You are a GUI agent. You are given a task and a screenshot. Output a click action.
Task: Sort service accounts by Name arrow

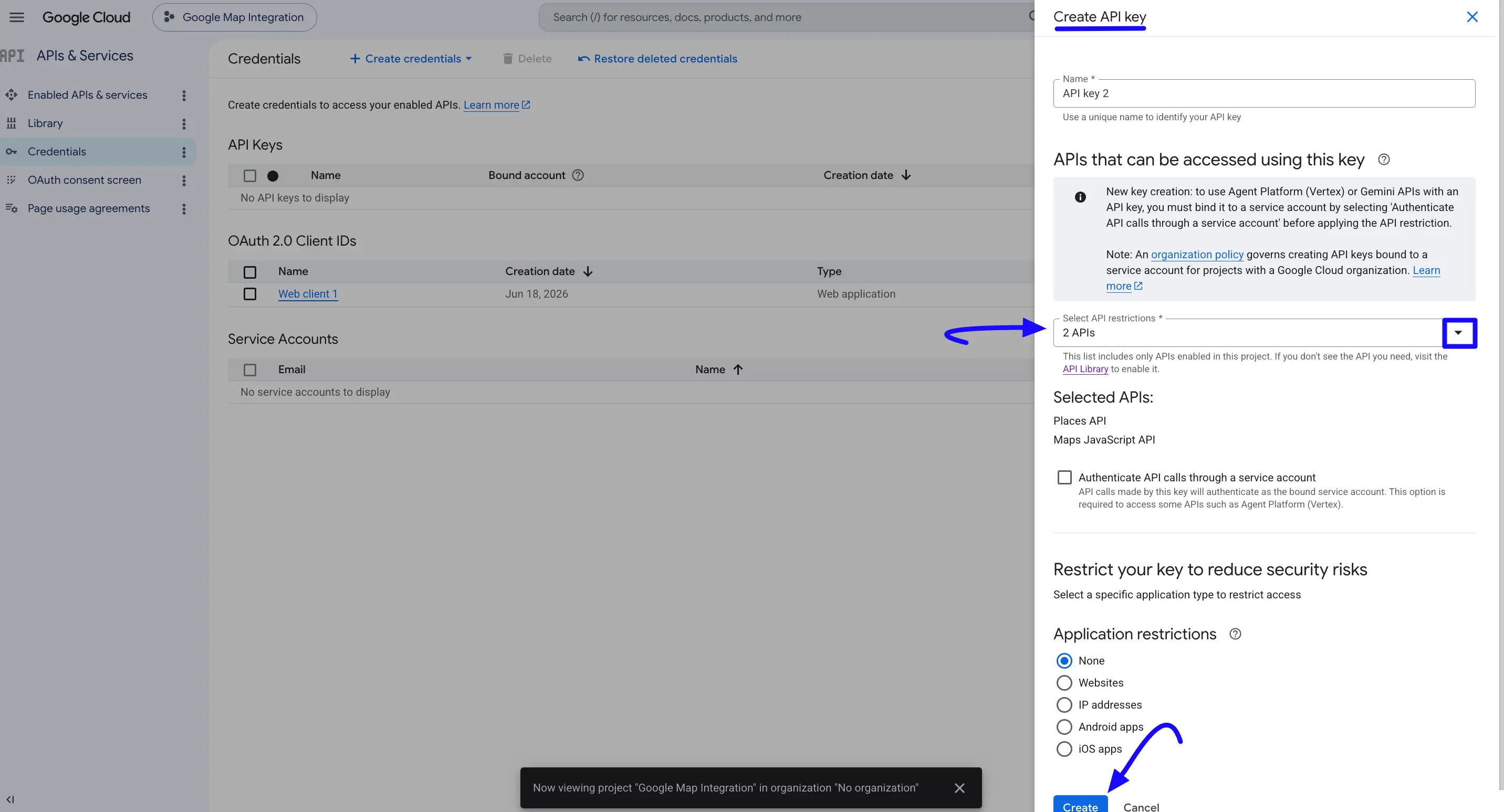tap(738, 370)
